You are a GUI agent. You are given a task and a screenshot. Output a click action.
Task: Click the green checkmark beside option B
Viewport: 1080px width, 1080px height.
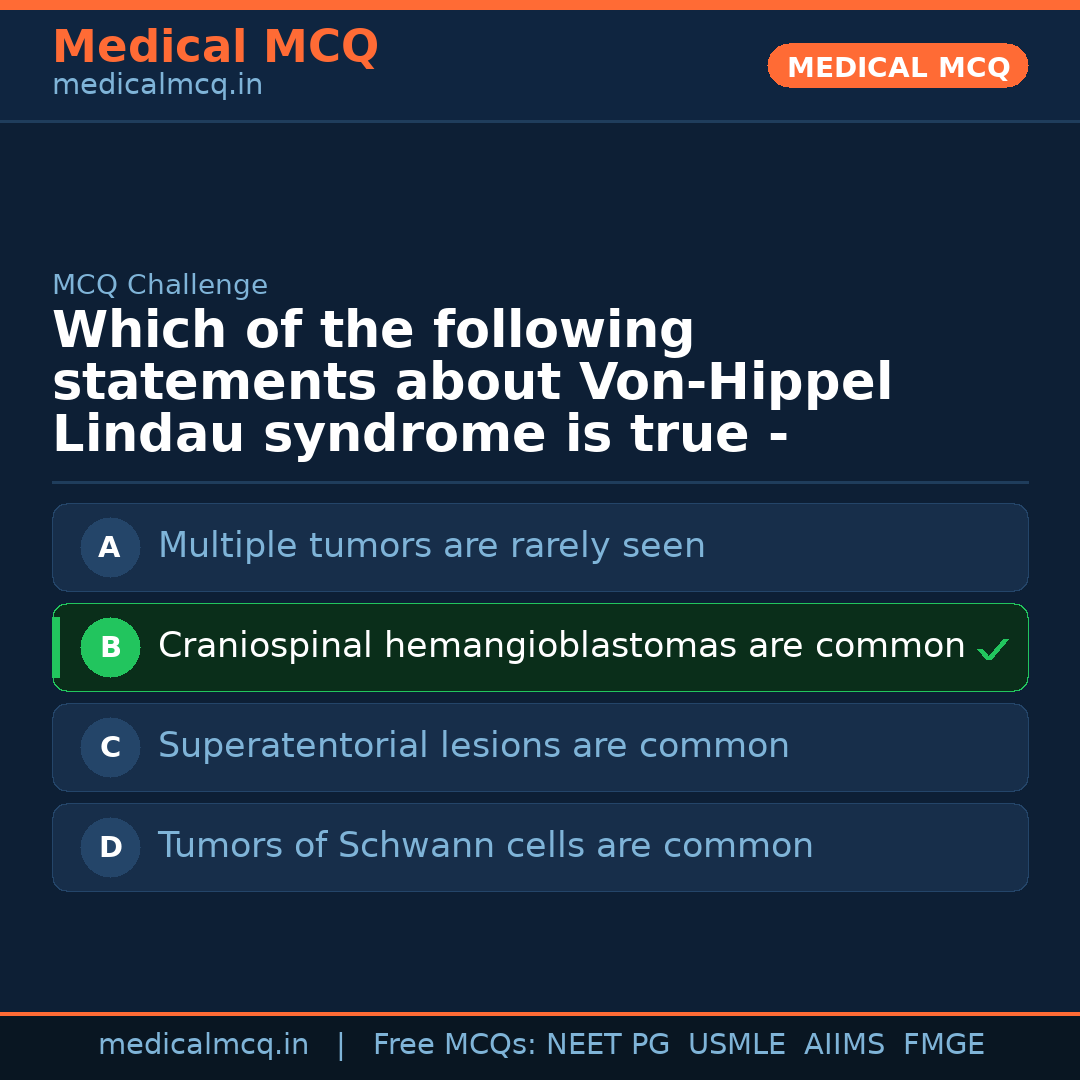point(992,650)
